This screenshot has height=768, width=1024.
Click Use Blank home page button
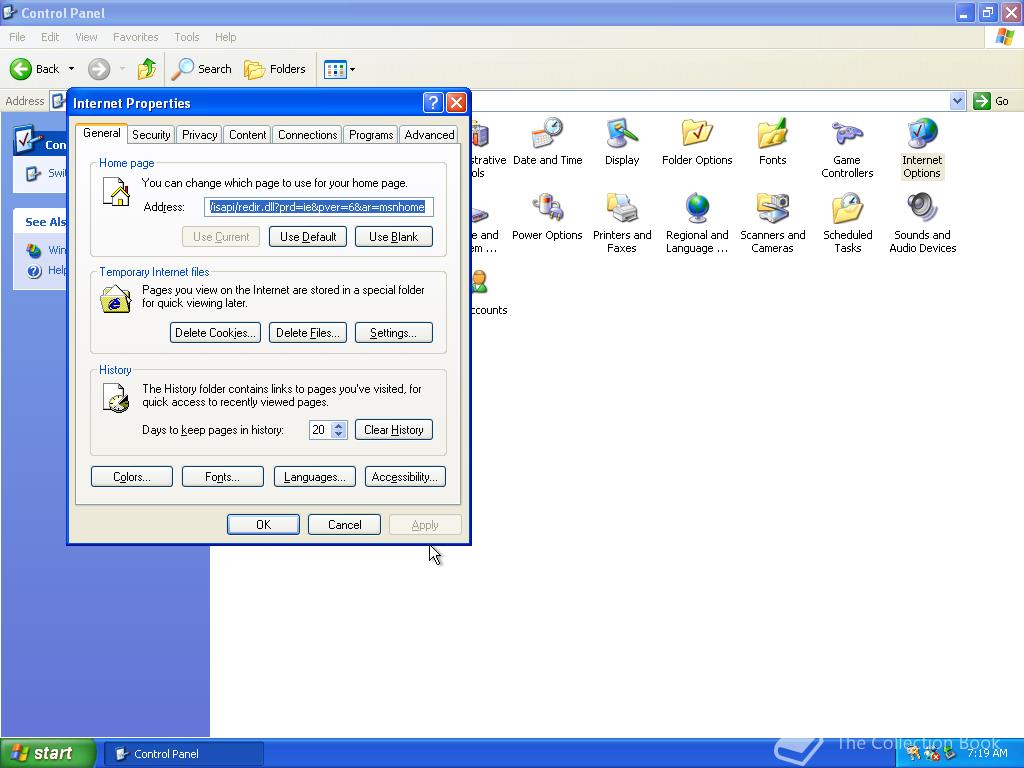click(393, 236)
